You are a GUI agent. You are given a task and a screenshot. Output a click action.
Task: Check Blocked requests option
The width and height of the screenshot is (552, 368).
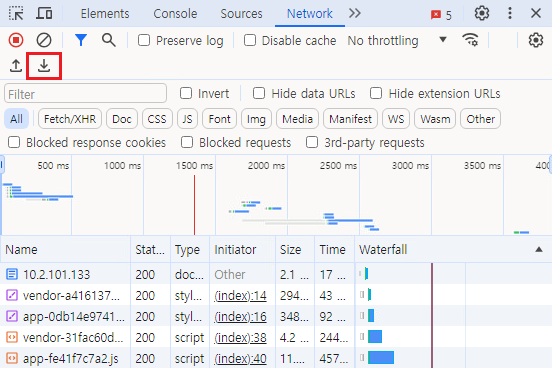point(187,142)
